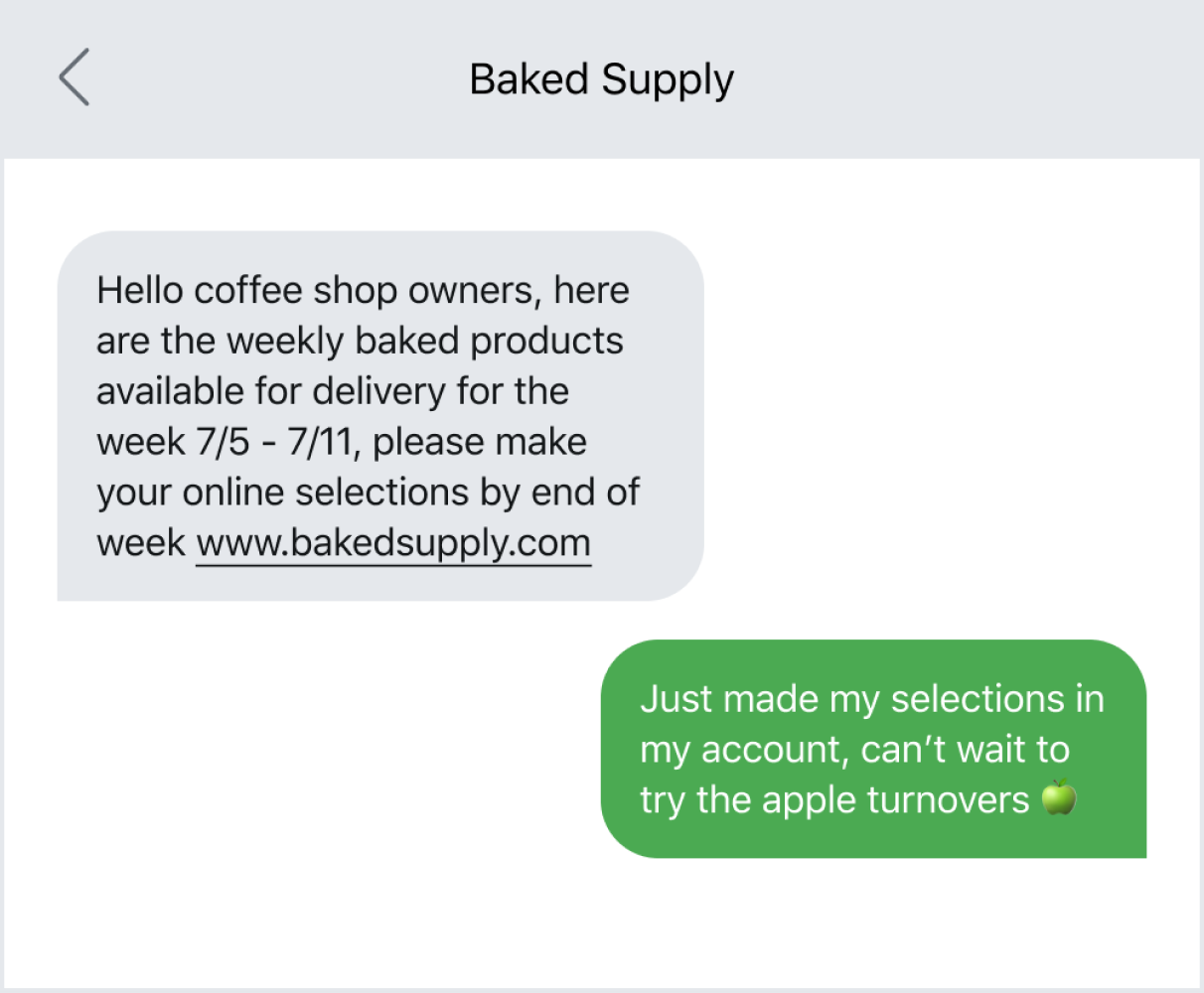This screenshot has height=993, width=1204.
Task: Click "my account, can't wait to" line
Action: coord(854,750)
